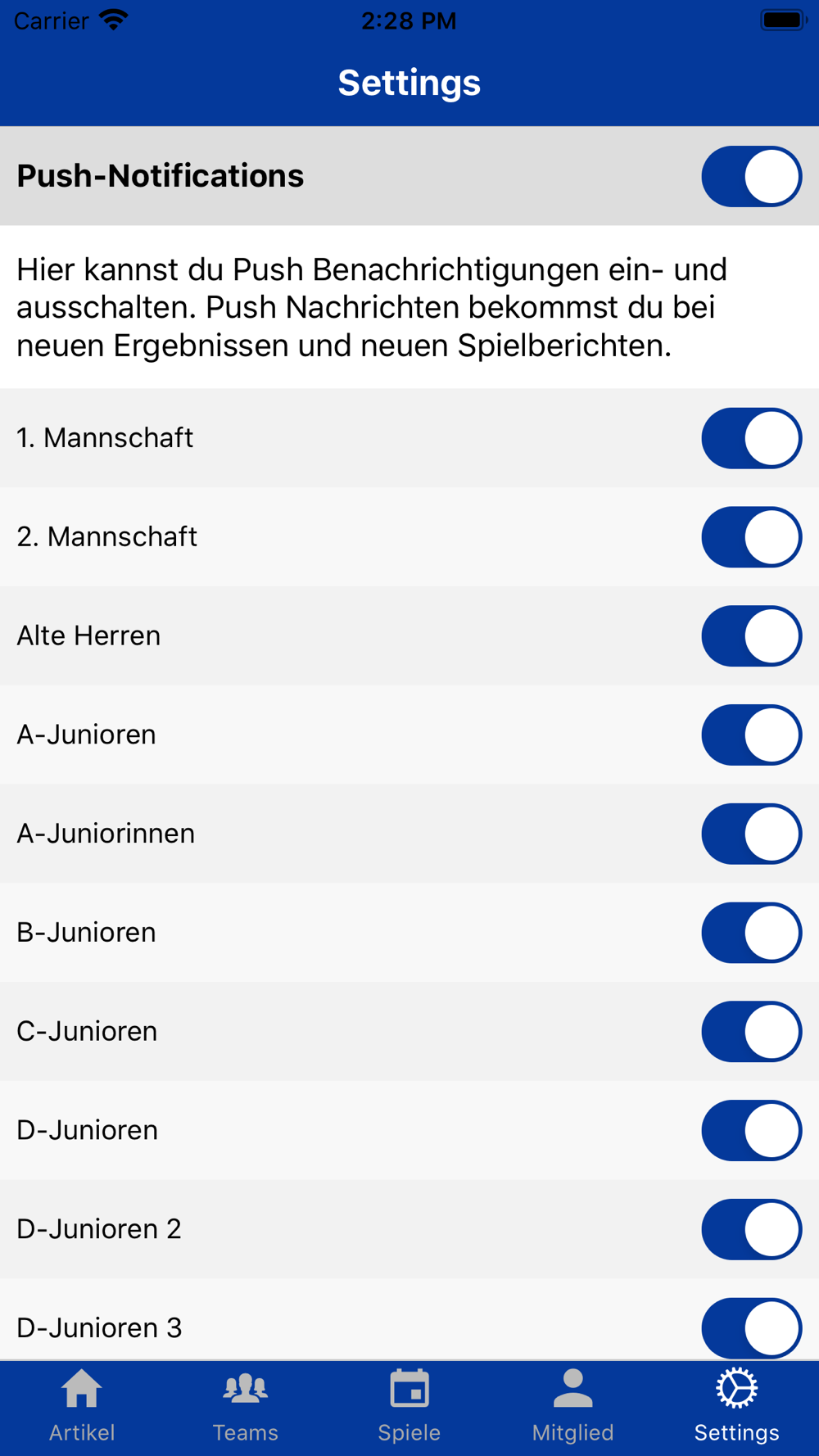Image resolution: width=819 pixels, height=1456 pixels.
Task: Open the Spiele calendar icon
Action: click(x=409, y=1388)
